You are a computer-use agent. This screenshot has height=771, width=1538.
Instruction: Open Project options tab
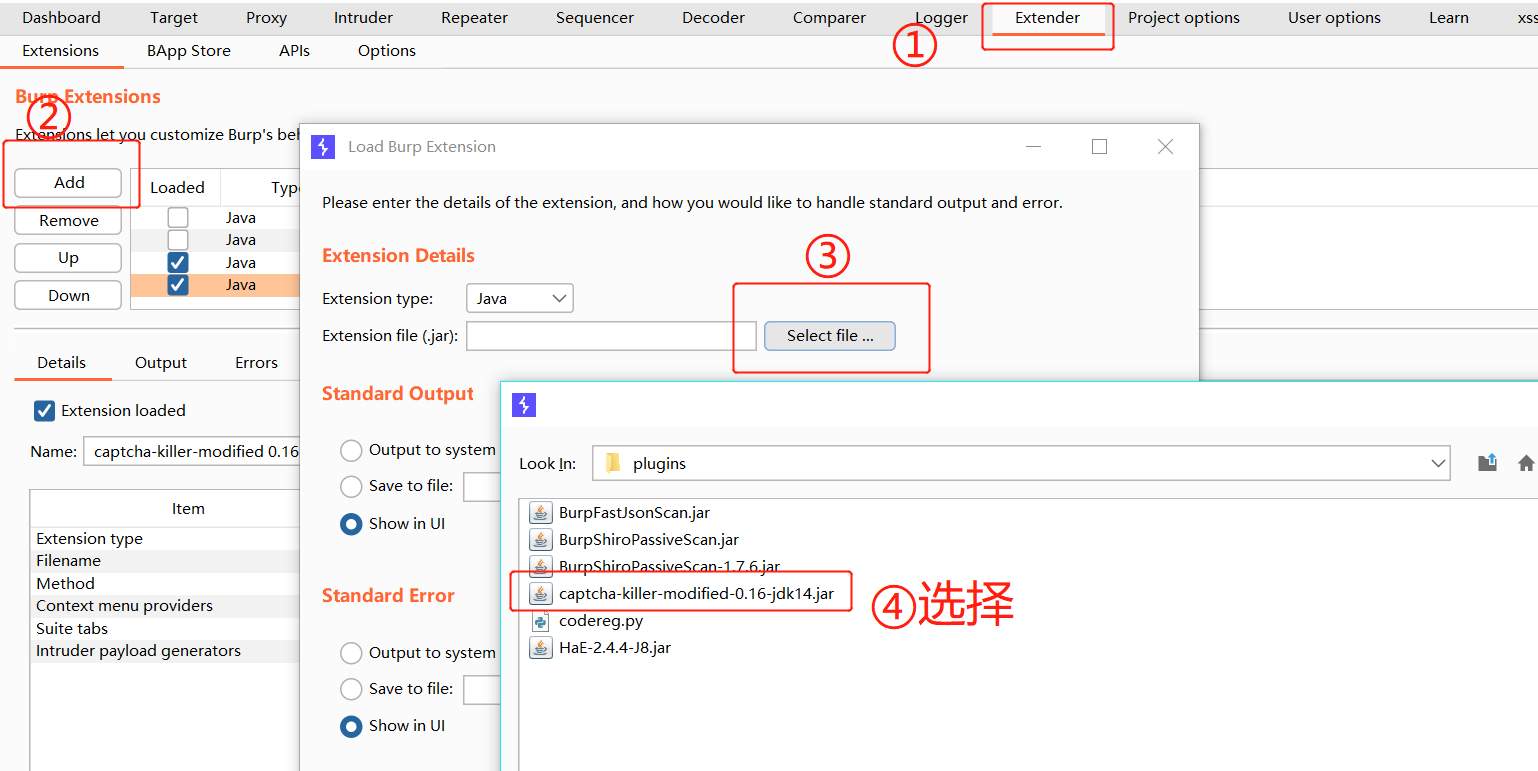(1184, 18)
